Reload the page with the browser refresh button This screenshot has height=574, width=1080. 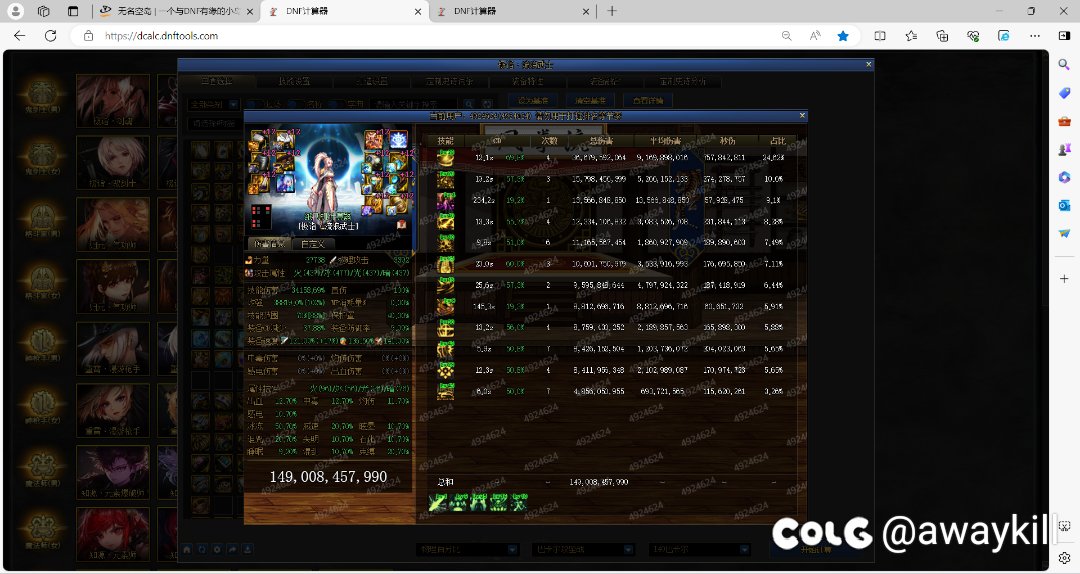click(50, 36)
